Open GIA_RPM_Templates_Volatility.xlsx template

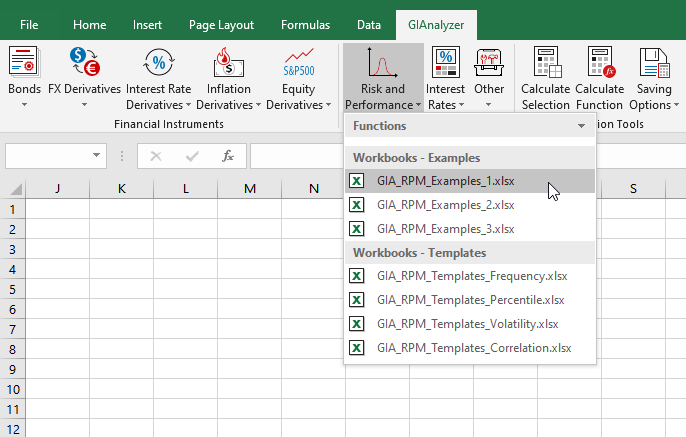470,324
